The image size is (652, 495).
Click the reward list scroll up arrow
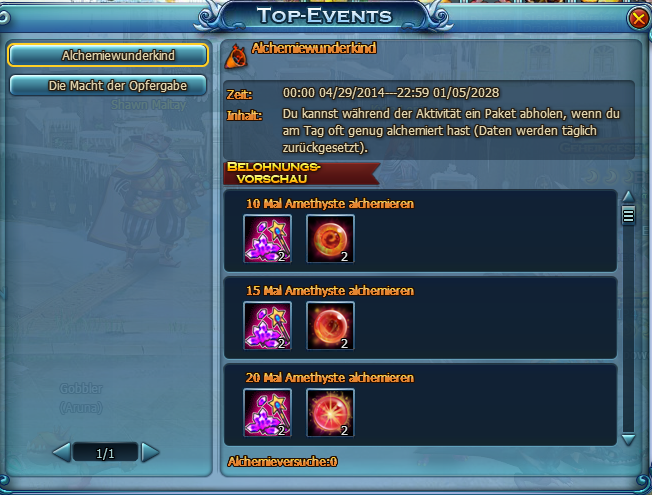[628, 197]
